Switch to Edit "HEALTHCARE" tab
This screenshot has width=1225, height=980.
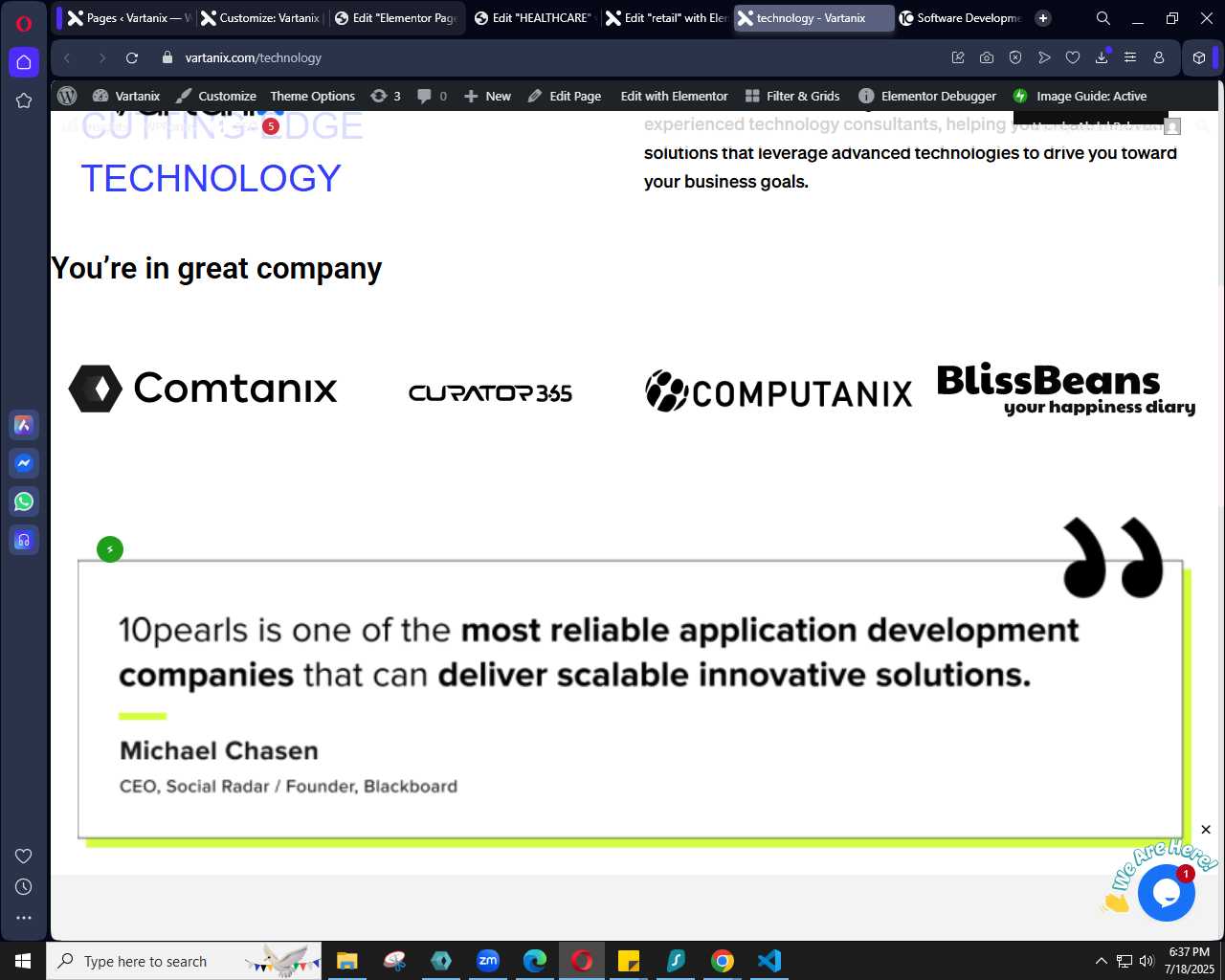click(x=534, y=18)
